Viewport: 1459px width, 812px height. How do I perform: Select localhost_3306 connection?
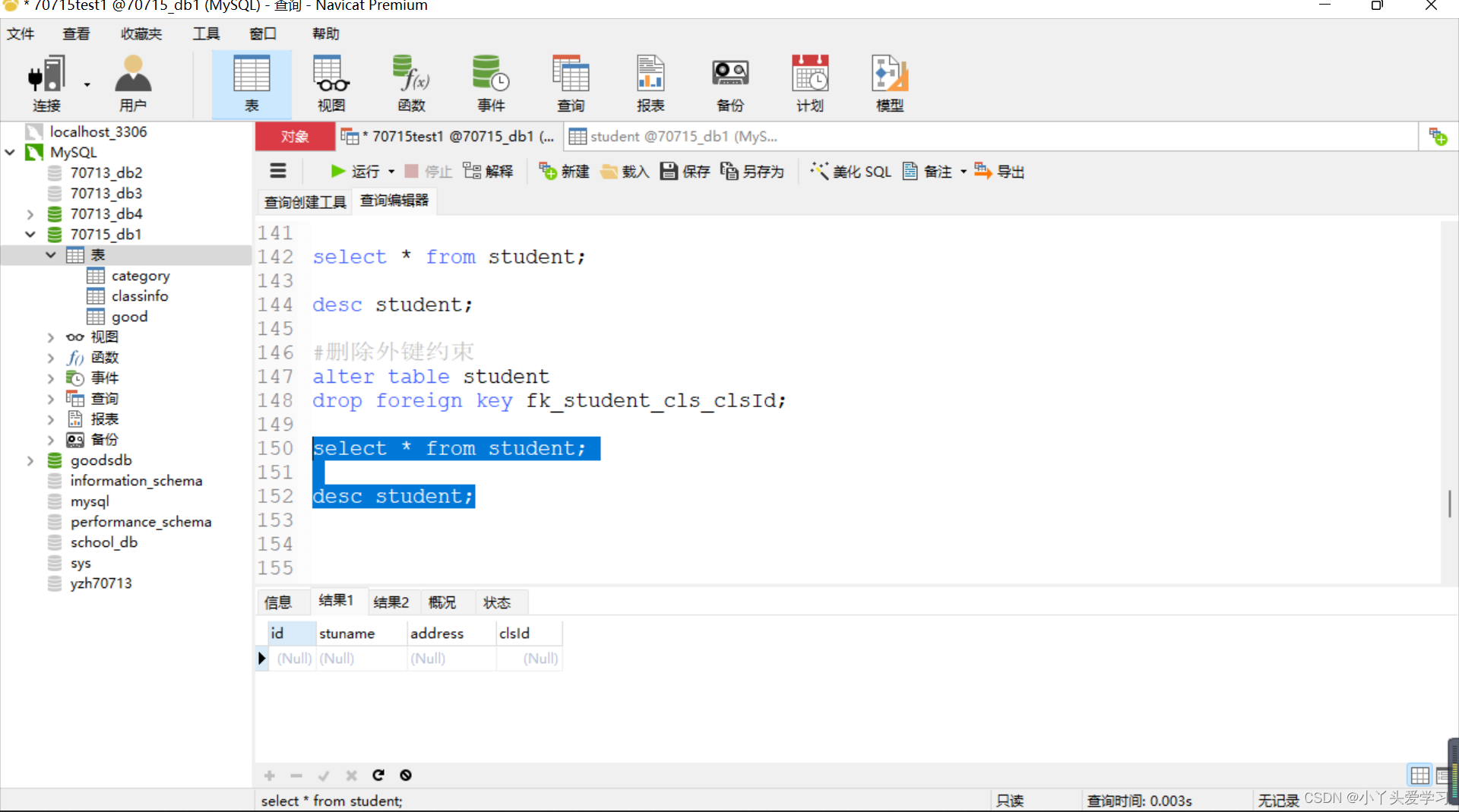click(98, 132)
